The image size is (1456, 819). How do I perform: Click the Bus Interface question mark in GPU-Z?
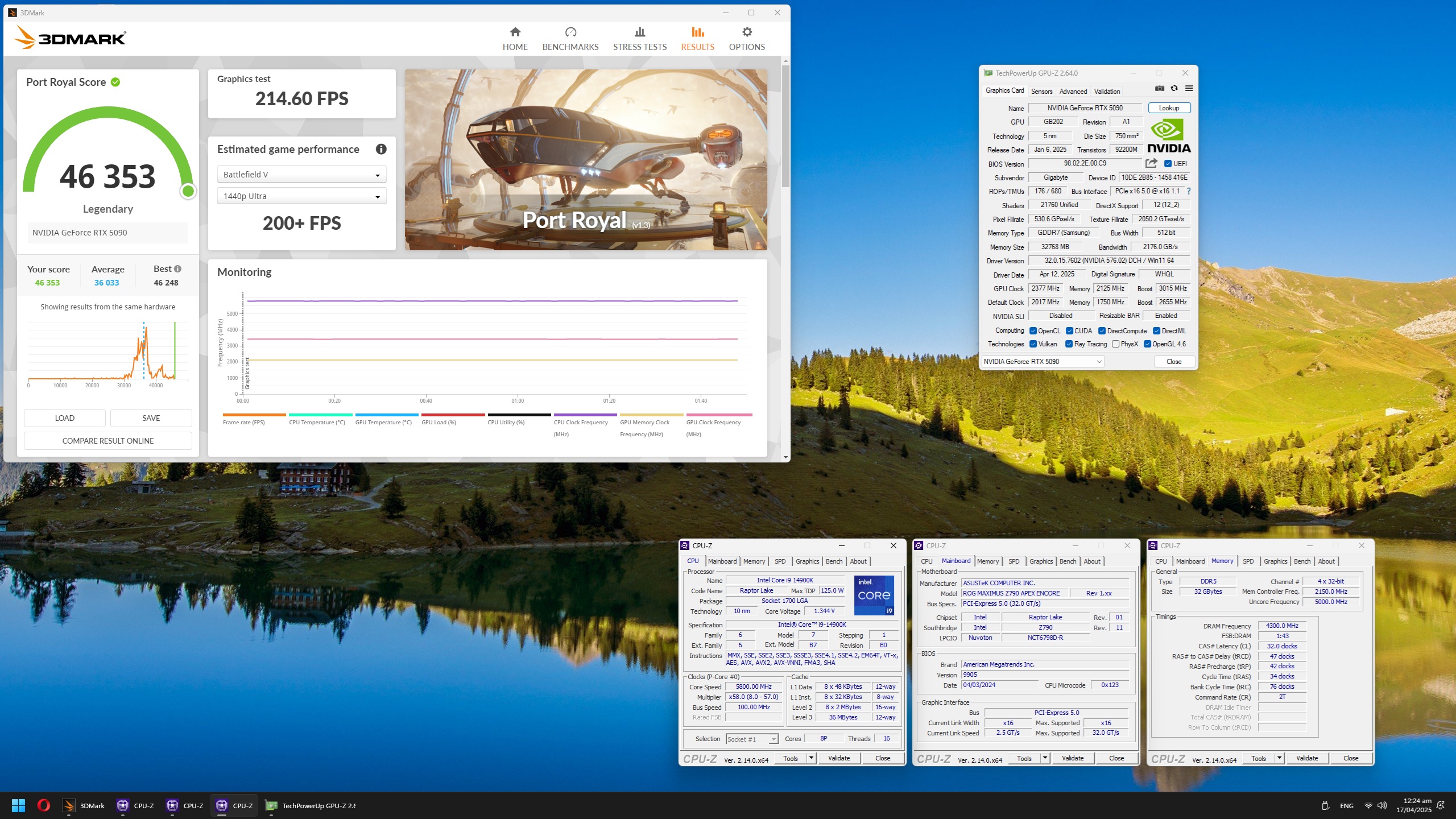[1189, 191]
